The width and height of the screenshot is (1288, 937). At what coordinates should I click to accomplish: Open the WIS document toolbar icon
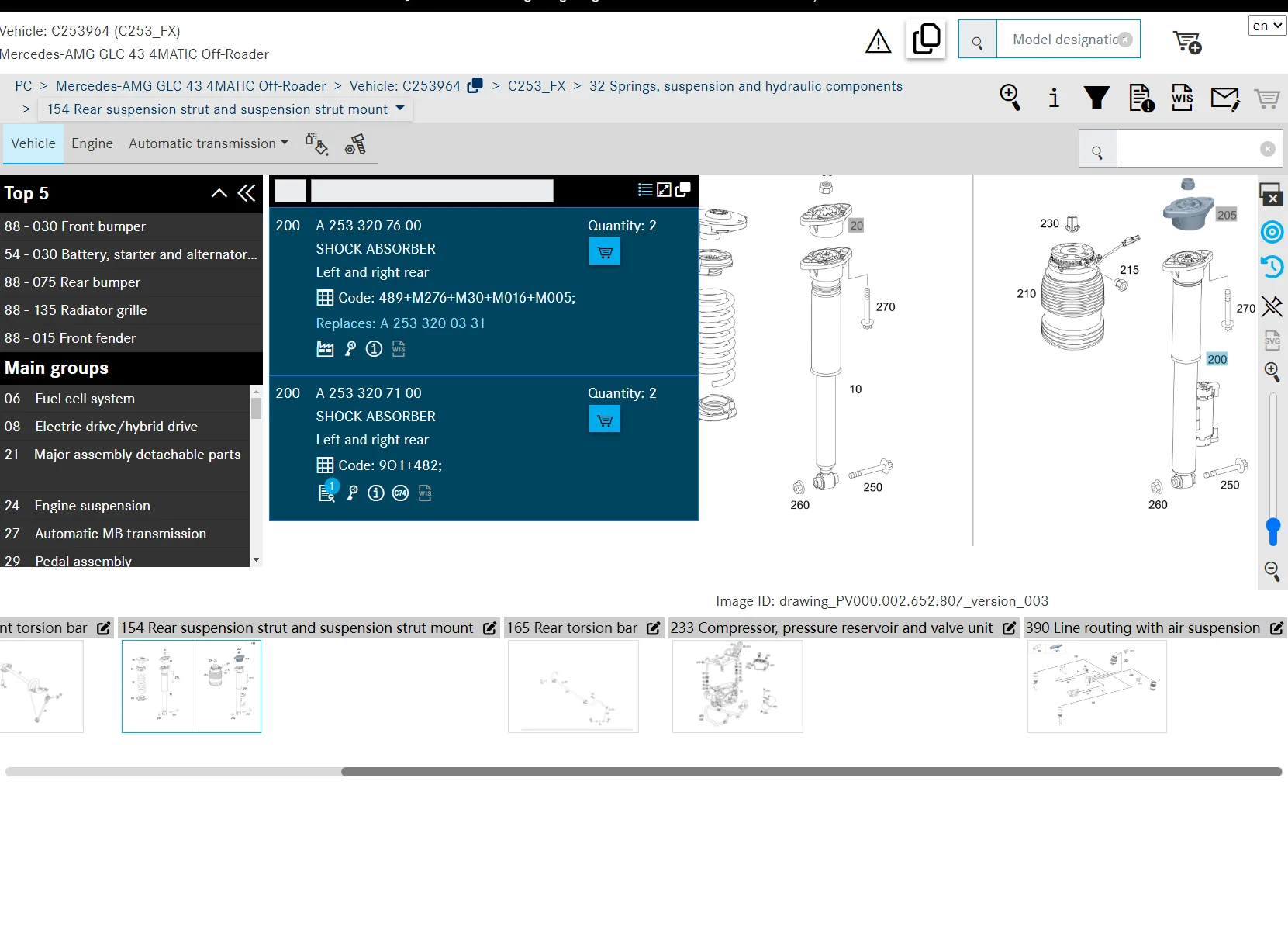[1183, 98]
